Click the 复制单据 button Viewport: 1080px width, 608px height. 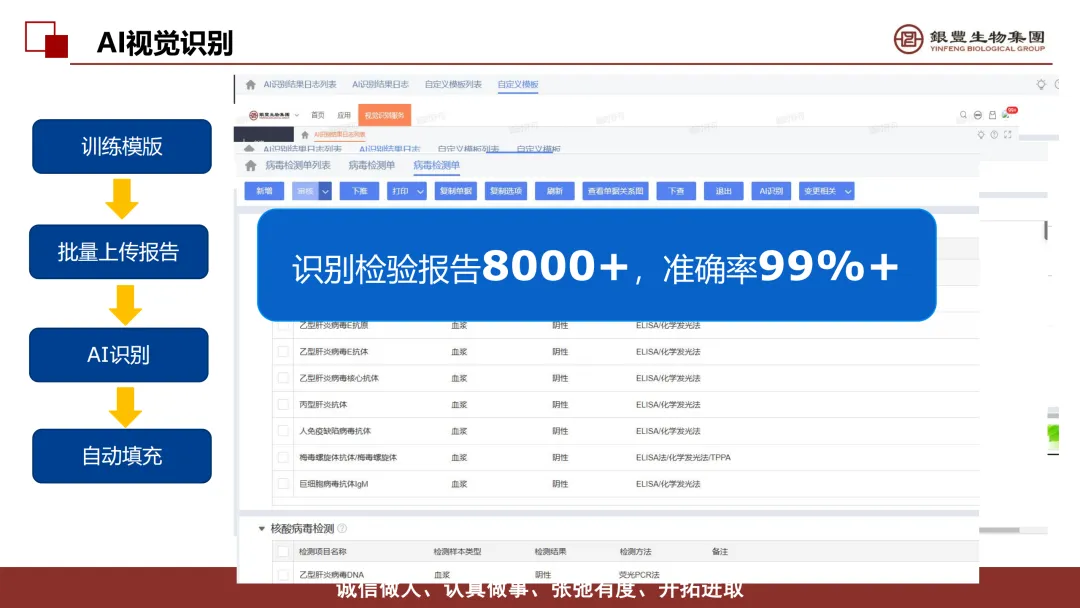pos(456,191)
